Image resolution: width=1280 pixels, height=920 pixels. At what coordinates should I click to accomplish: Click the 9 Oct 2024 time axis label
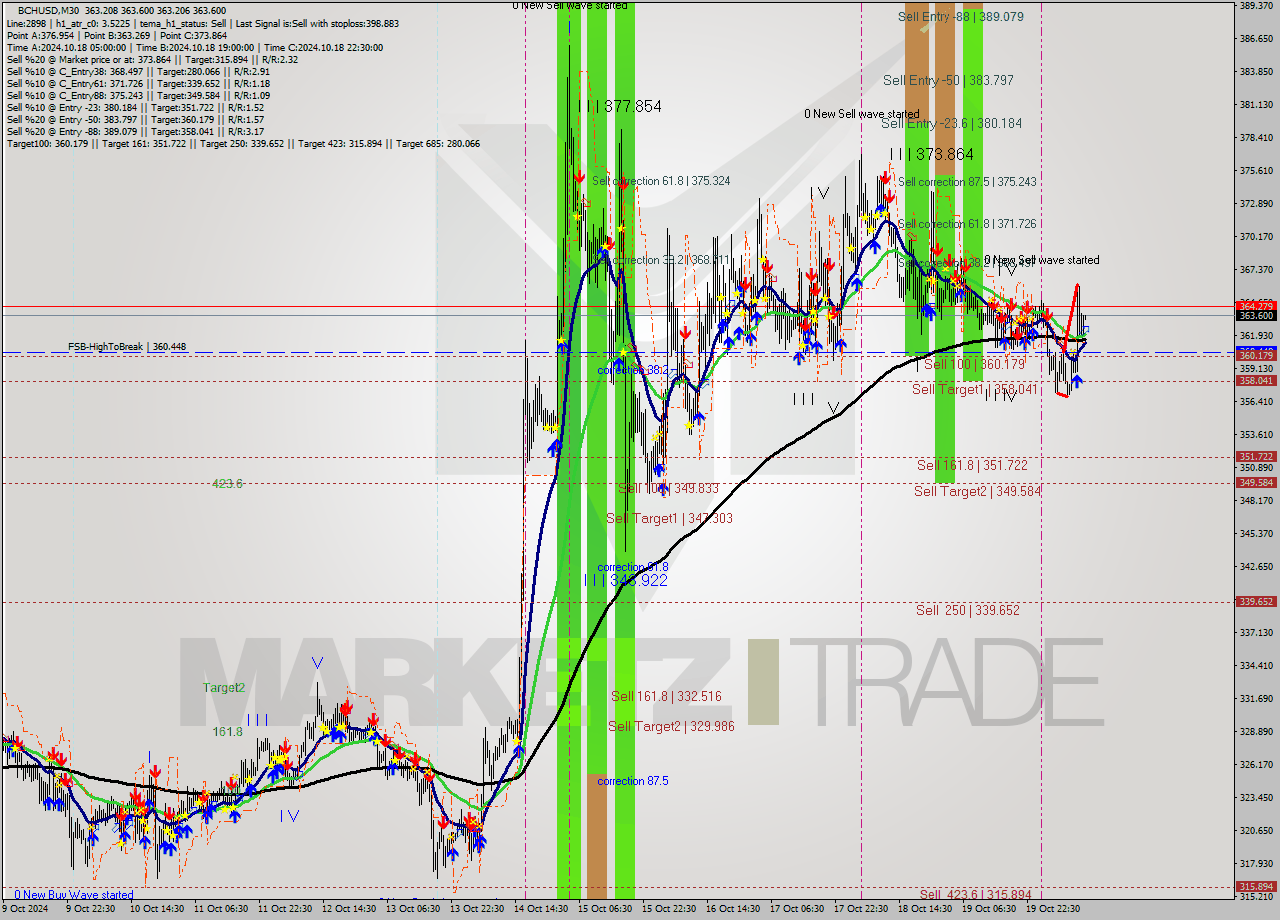(x=27, y=909)
